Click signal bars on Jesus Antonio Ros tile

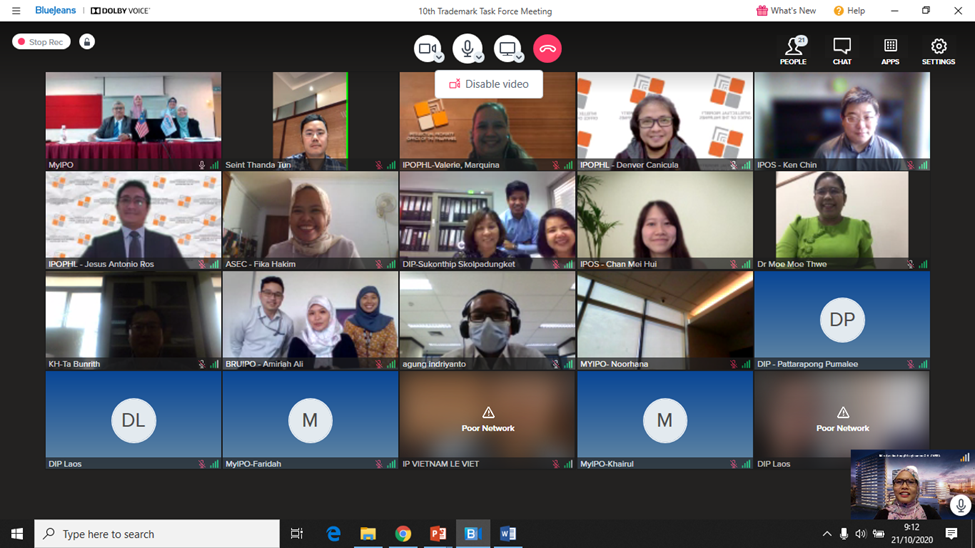[215, 264]
